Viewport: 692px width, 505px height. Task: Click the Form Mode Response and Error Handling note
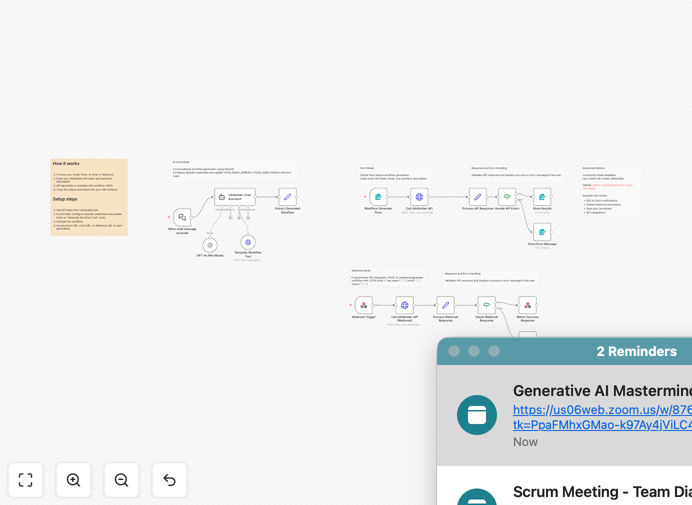(516, 172)
